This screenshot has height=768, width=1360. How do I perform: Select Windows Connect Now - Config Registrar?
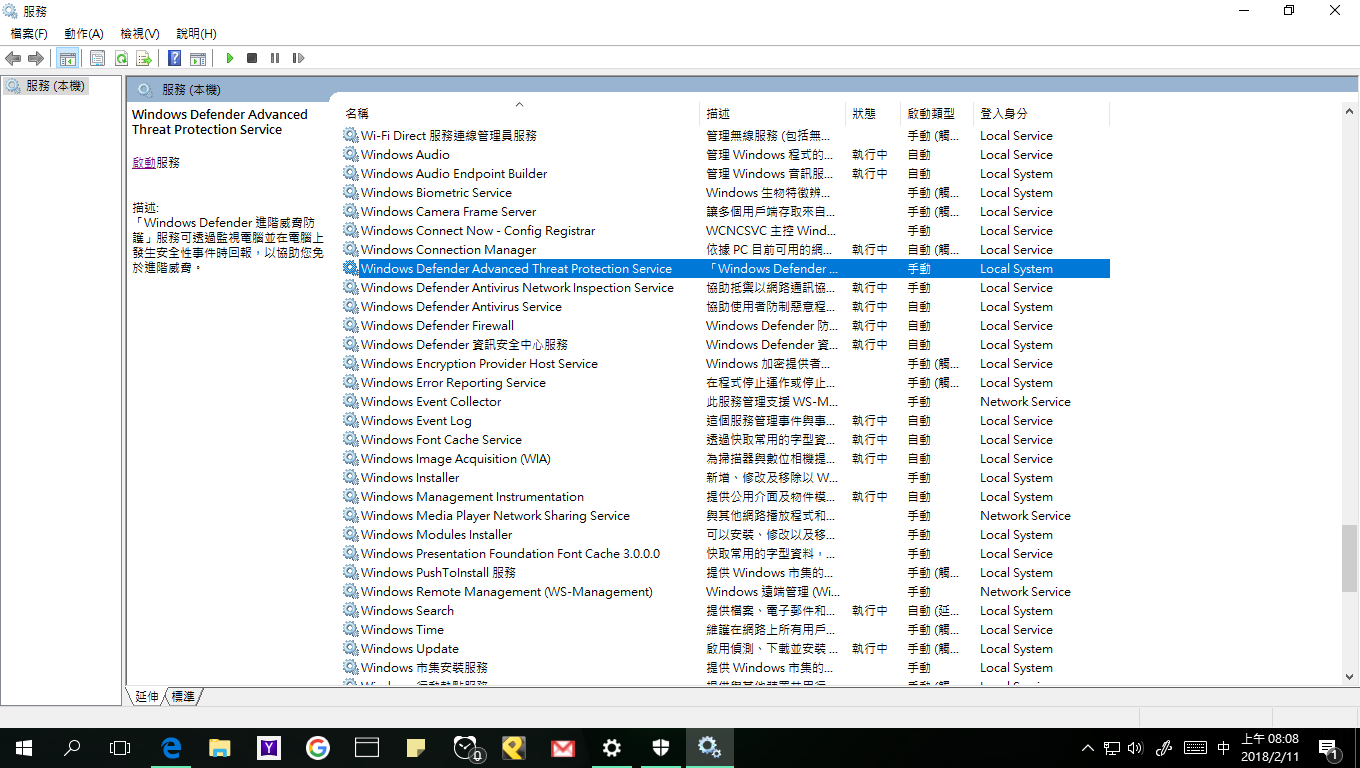(725, 230)
